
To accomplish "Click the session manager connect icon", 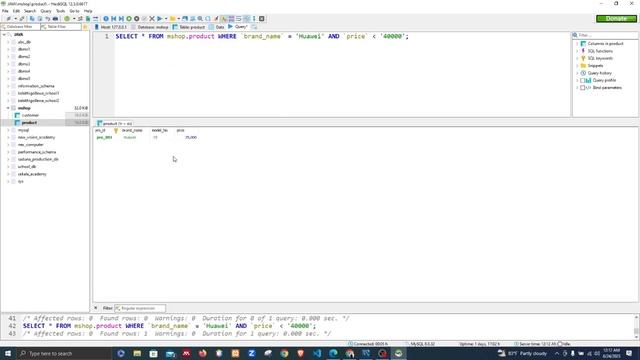I will pos(8,19).
